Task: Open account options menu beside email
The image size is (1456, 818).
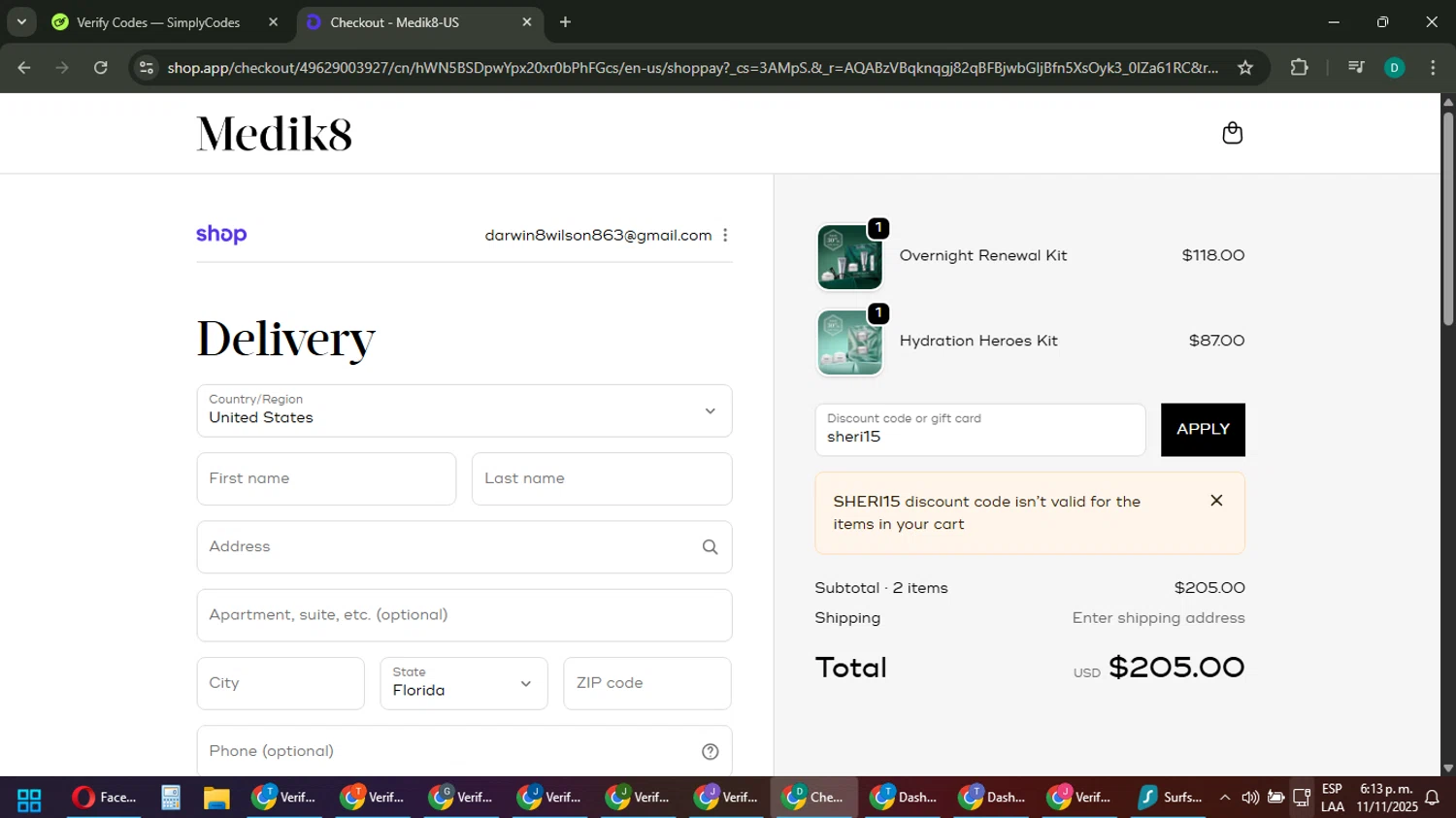Action: click(725, 235)
